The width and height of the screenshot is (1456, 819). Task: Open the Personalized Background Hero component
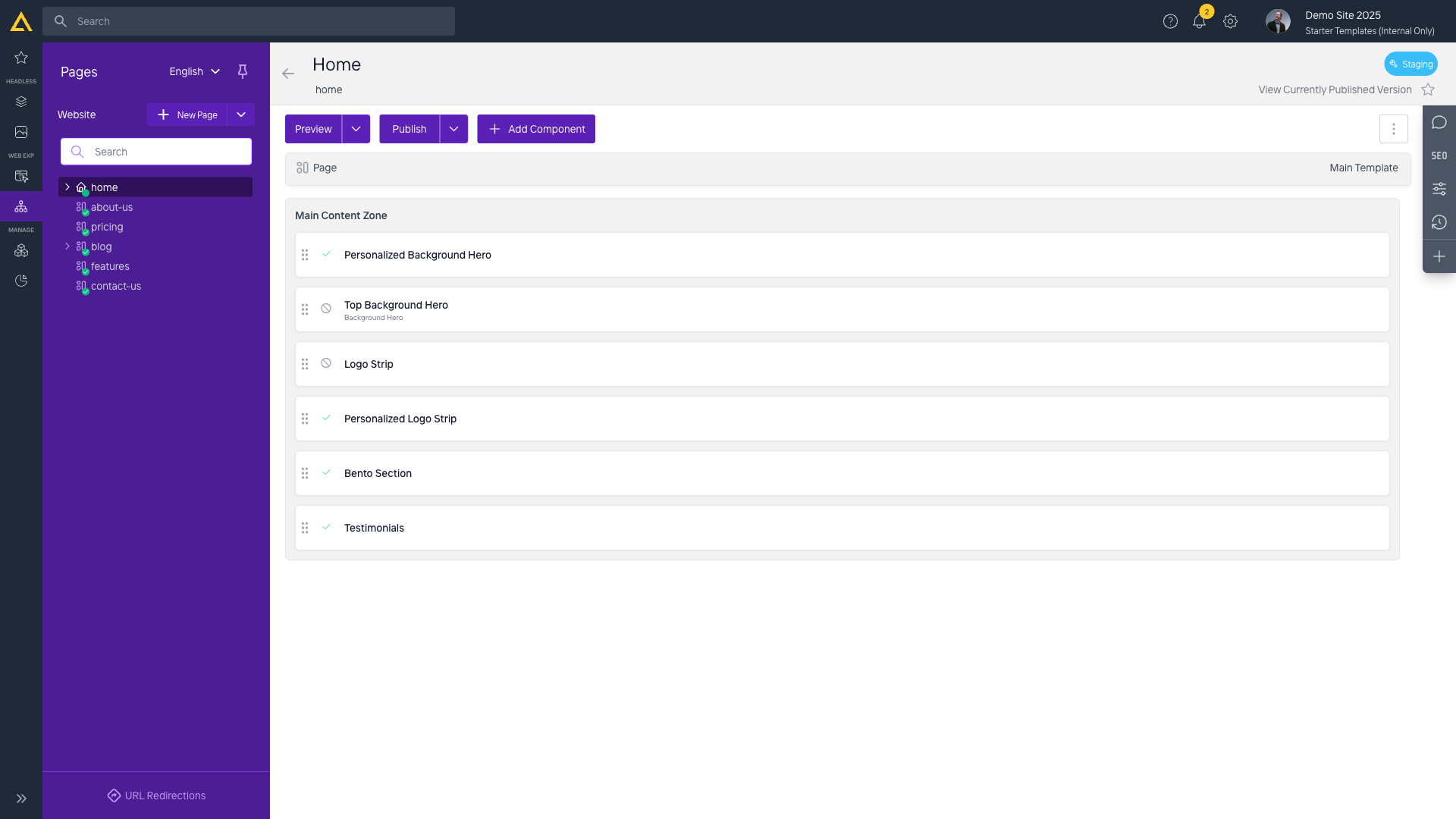click(842, 255)
